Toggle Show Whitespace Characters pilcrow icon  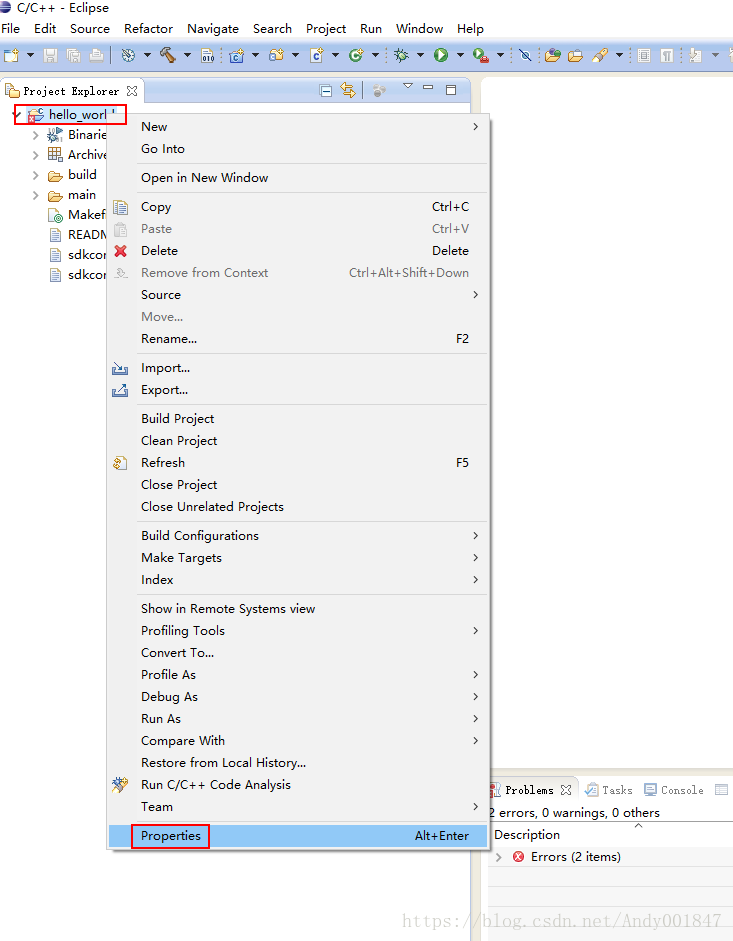pyautogui.click(x=666, y=56)
